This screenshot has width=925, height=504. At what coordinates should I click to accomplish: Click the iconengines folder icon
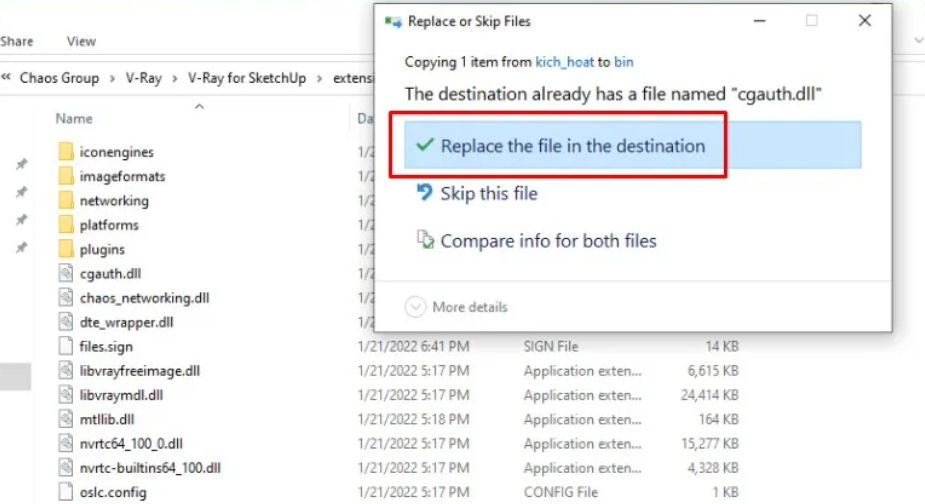point(66,152)
